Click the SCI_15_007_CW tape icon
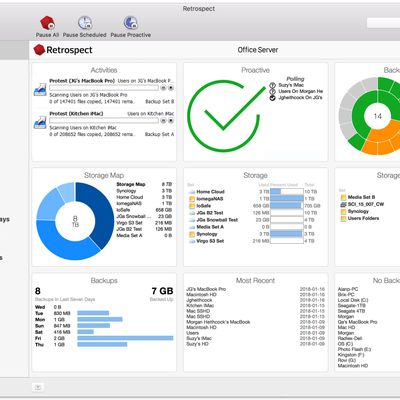The height and width of the screenshot is (400, 400). (x=343, y=204)
